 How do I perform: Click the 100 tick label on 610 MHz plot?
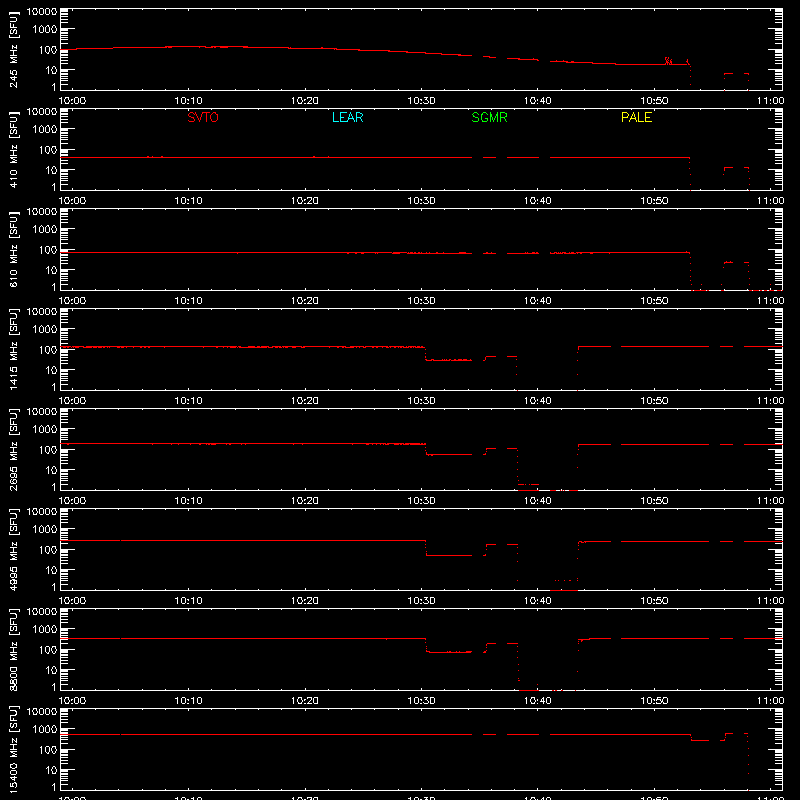tap(48, 250)
